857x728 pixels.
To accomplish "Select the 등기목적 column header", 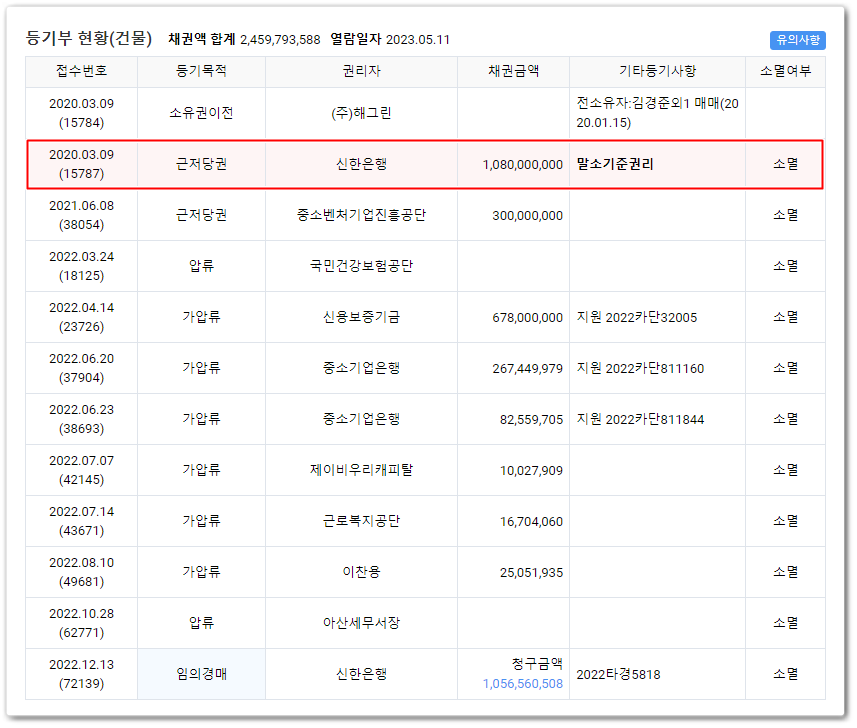I will point(201,71).
